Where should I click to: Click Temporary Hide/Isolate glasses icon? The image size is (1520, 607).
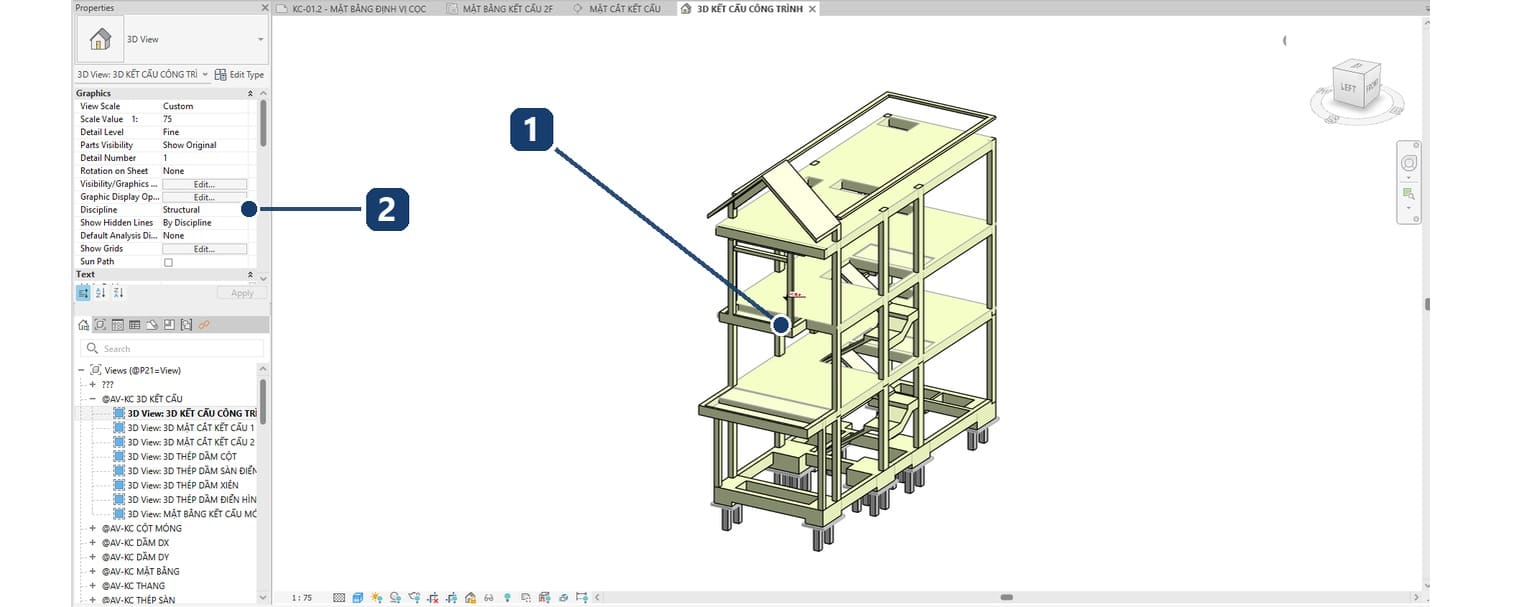pos(488,597)
